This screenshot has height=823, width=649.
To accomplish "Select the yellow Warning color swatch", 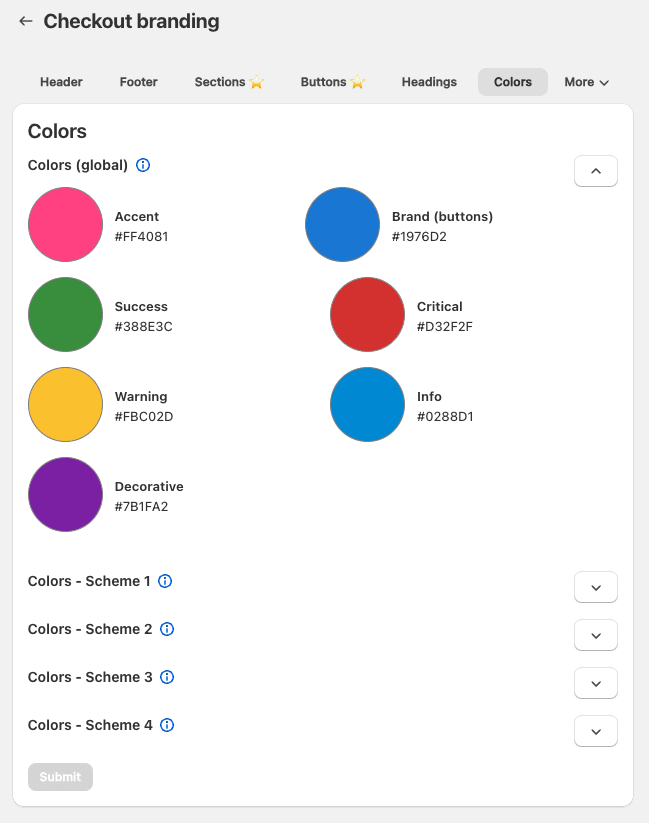I will [65, 404].
